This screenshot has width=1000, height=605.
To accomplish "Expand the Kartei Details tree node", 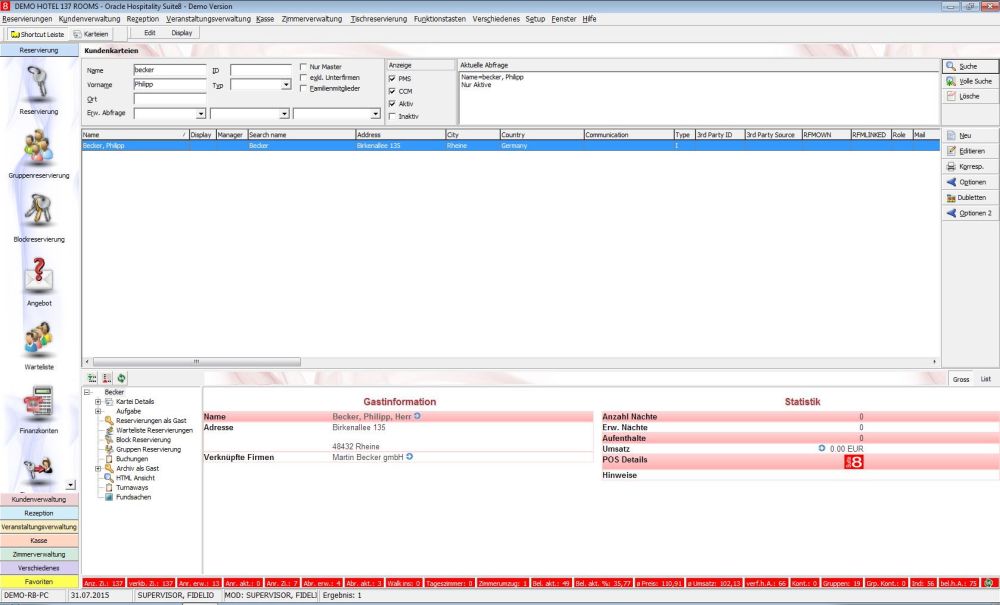I will pos(98,402).
